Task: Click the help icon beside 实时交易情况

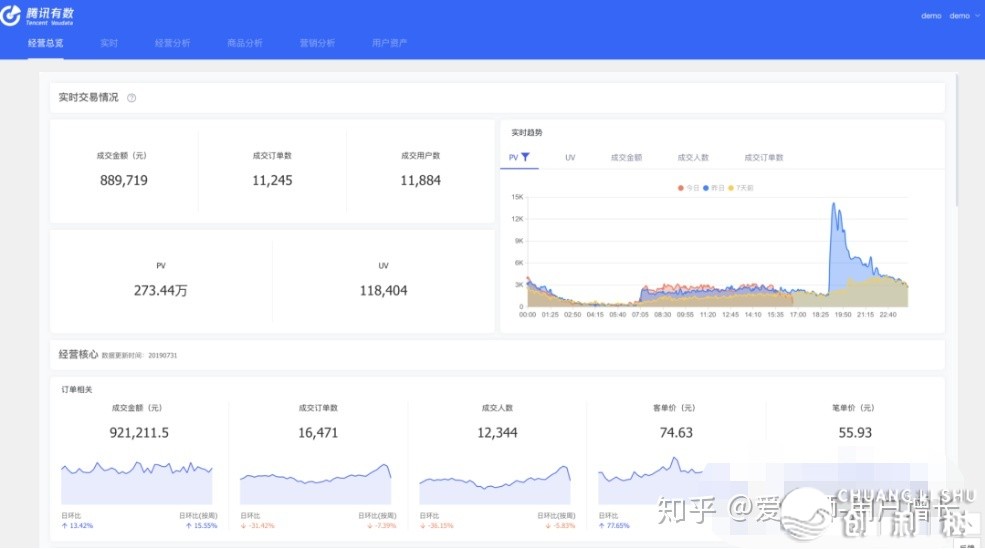Action: [x=131, y=98]
